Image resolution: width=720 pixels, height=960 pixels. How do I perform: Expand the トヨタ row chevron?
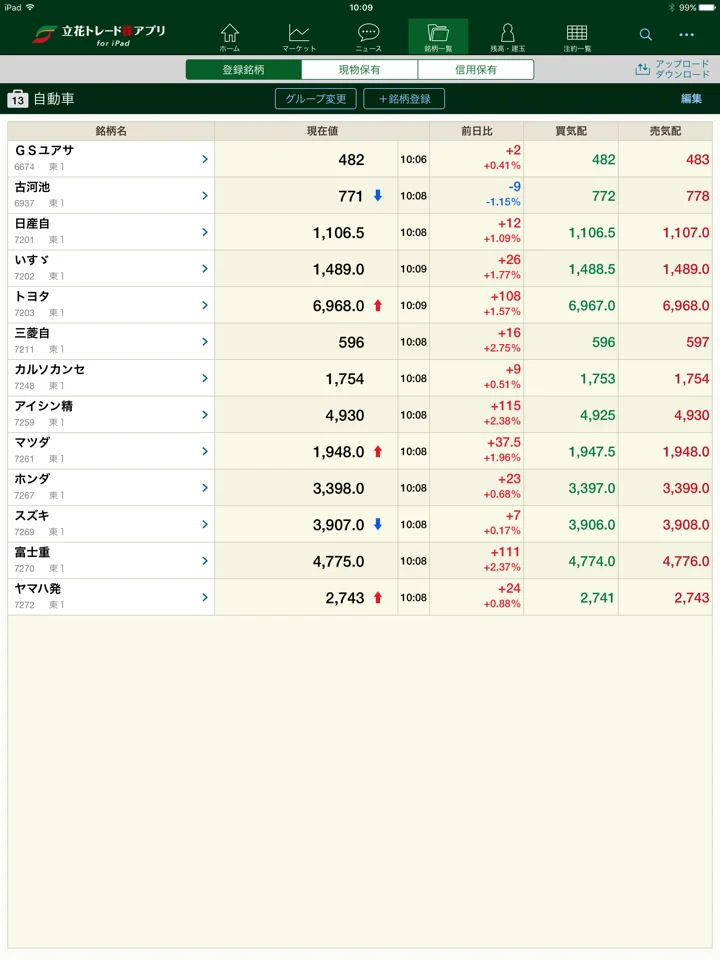pyautogui.click(x=205, y=306)
